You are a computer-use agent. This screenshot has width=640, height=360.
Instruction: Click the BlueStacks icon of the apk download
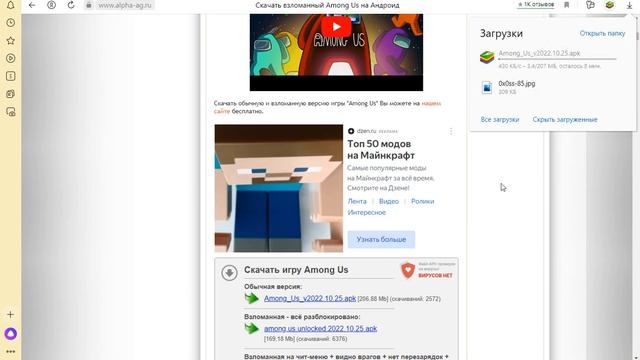click(x=487, y=58)
